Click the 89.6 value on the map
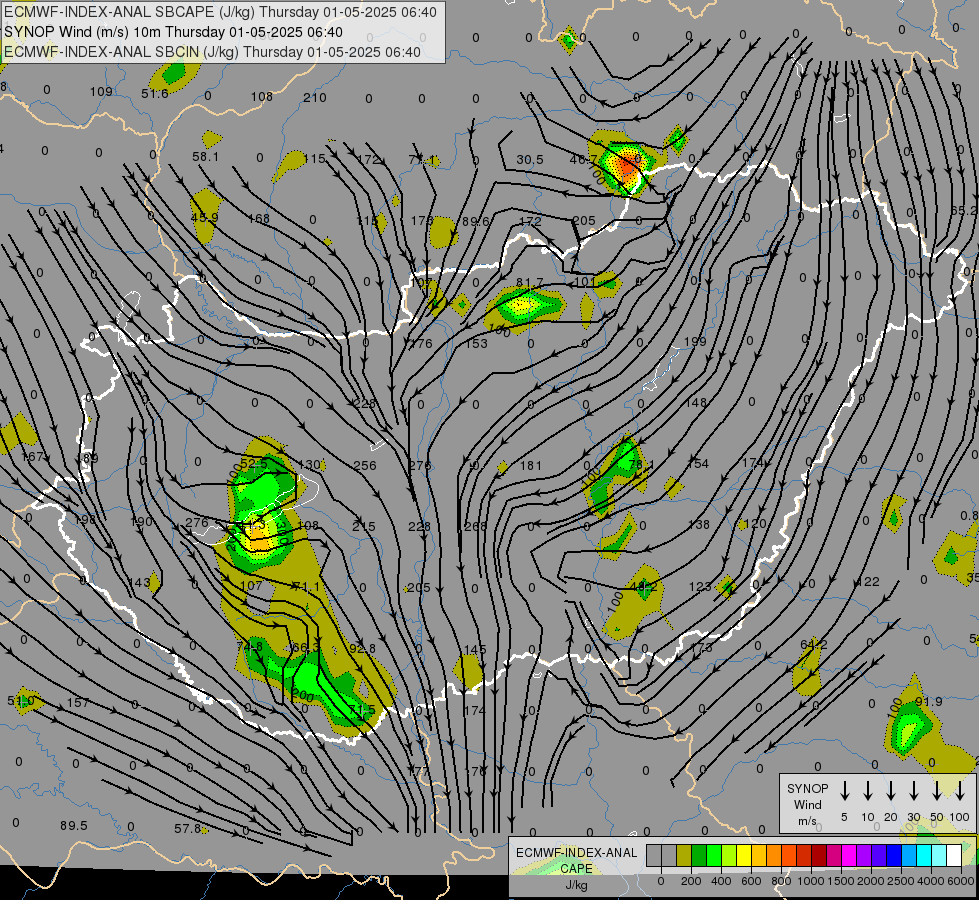 [x=476, y=221]
